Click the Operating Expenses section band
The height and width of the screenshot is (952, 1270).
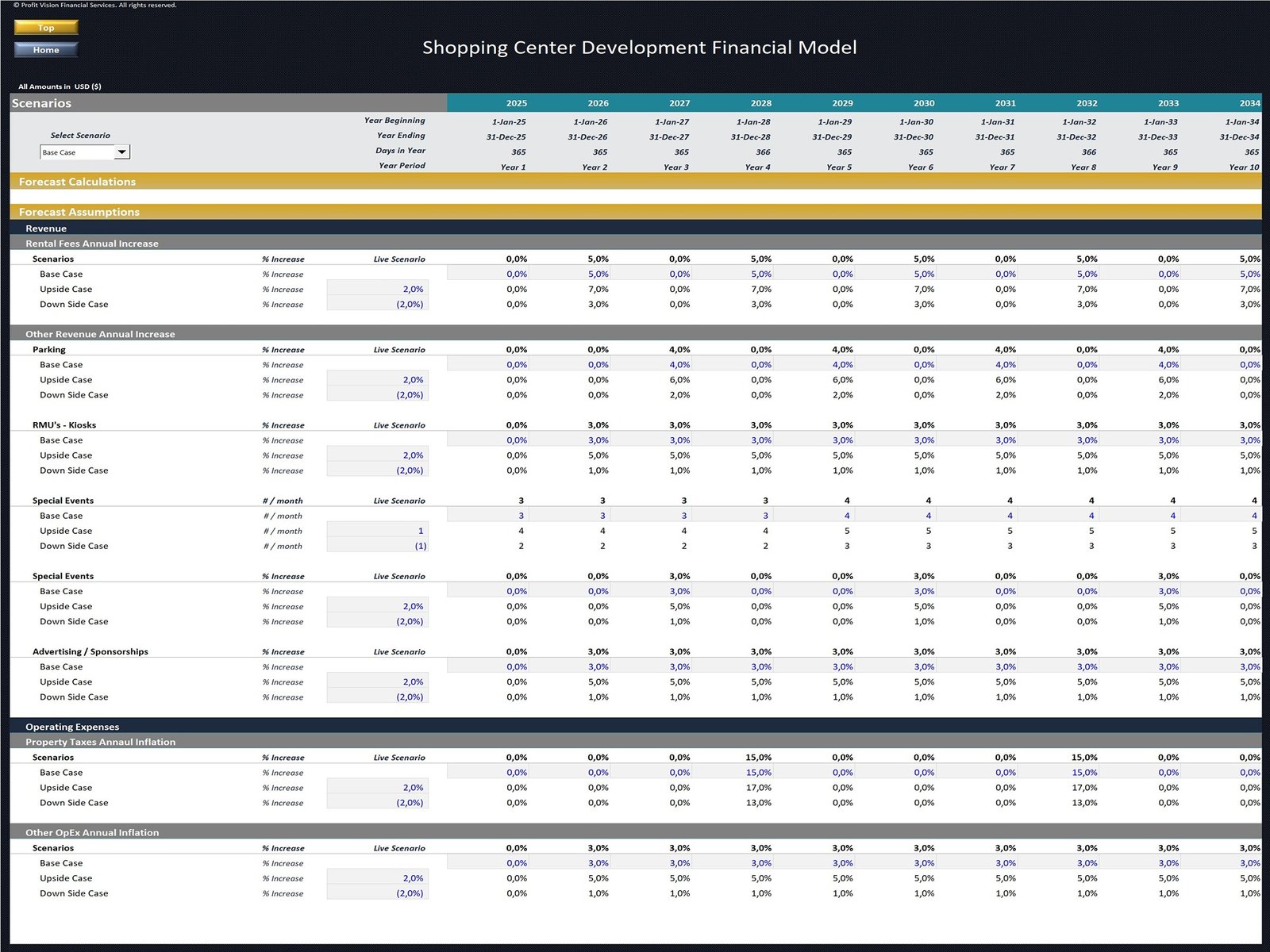(72, 727)
